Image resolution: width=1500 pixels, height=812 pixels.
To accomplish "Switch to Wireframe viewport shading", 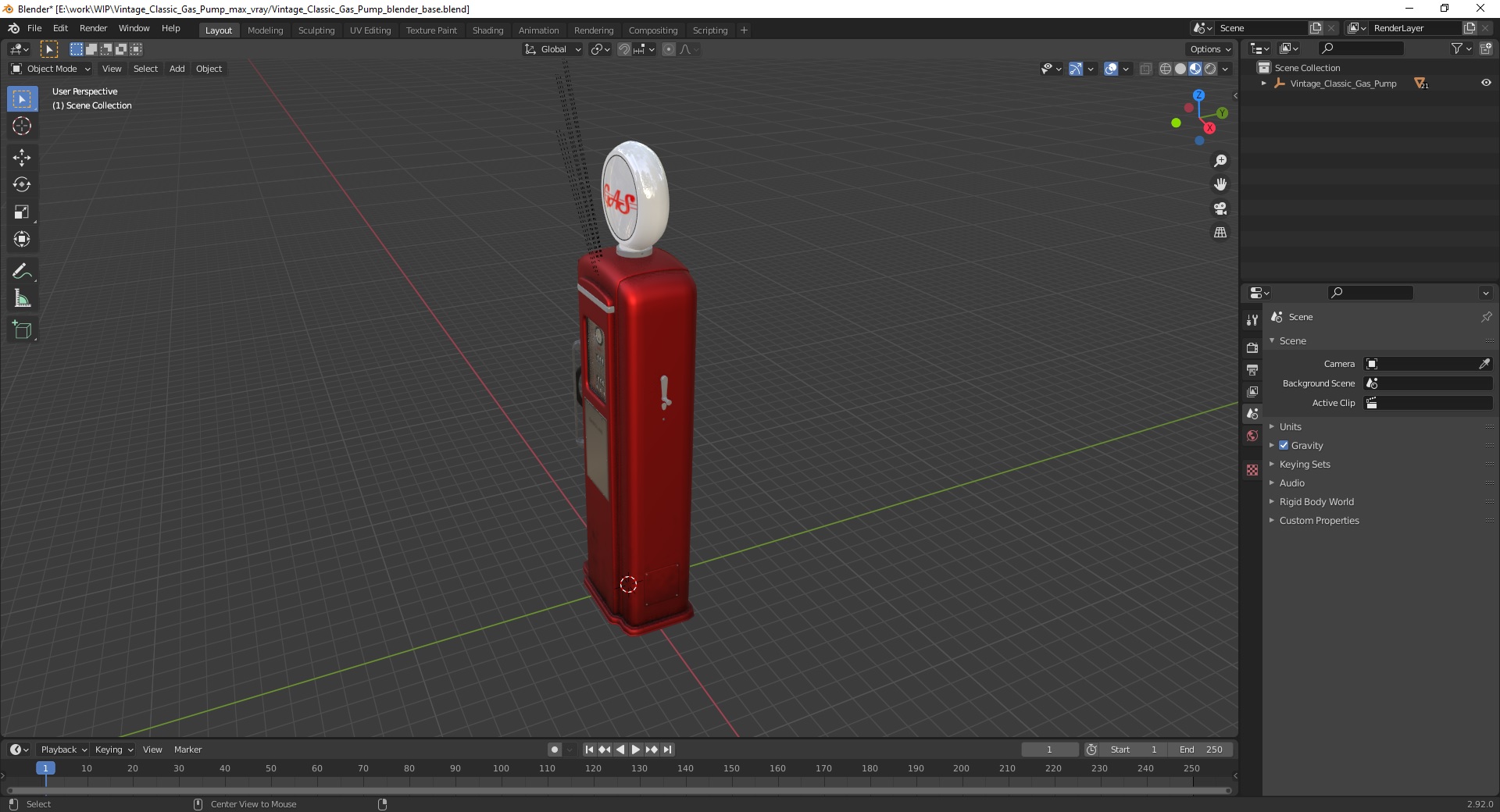I will pyautogui.click(x=1166, y=69).
